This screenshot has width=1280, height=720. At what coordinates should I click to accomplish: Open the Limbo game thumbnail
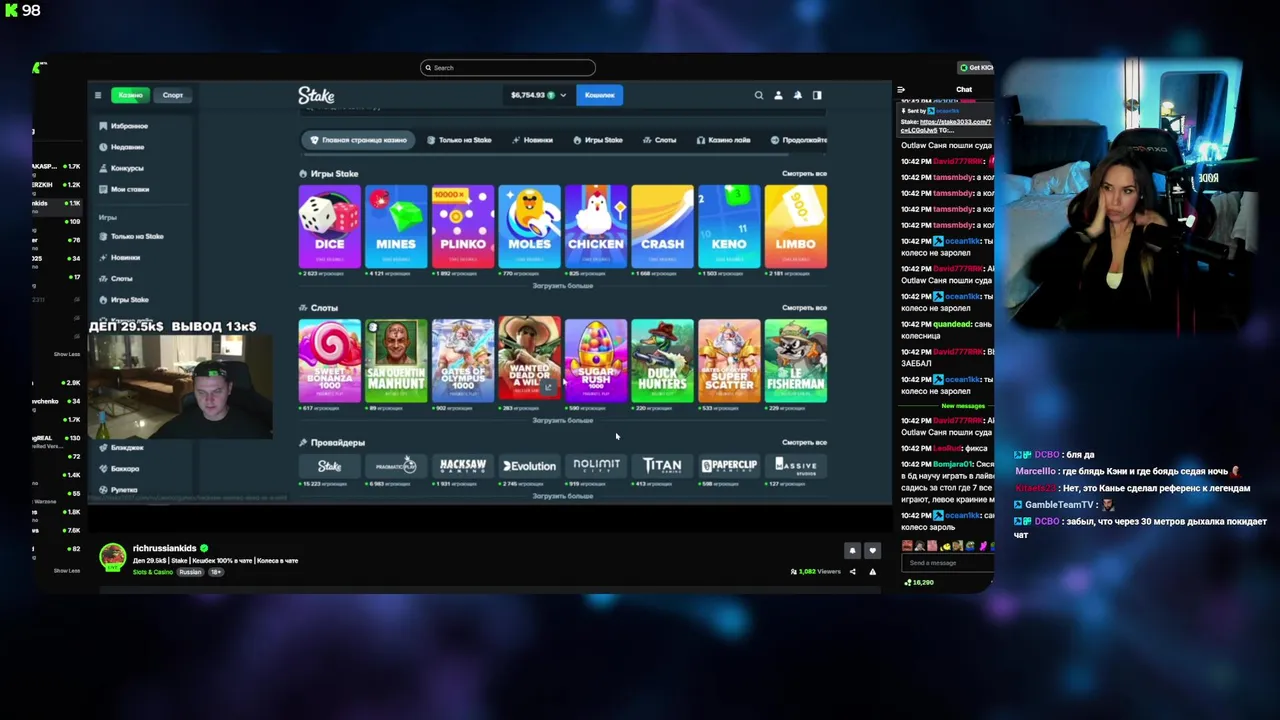796,226
